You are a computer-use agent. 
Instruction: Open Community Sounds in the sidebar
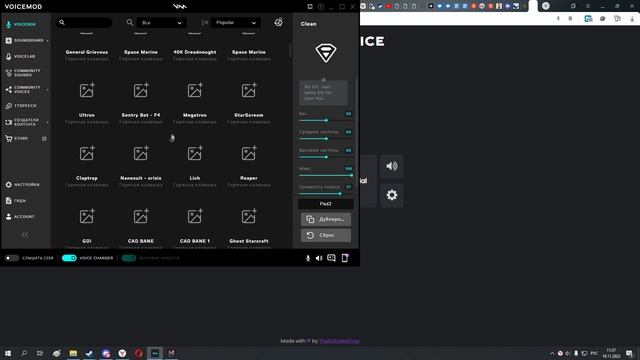click(x=23, y=73)
